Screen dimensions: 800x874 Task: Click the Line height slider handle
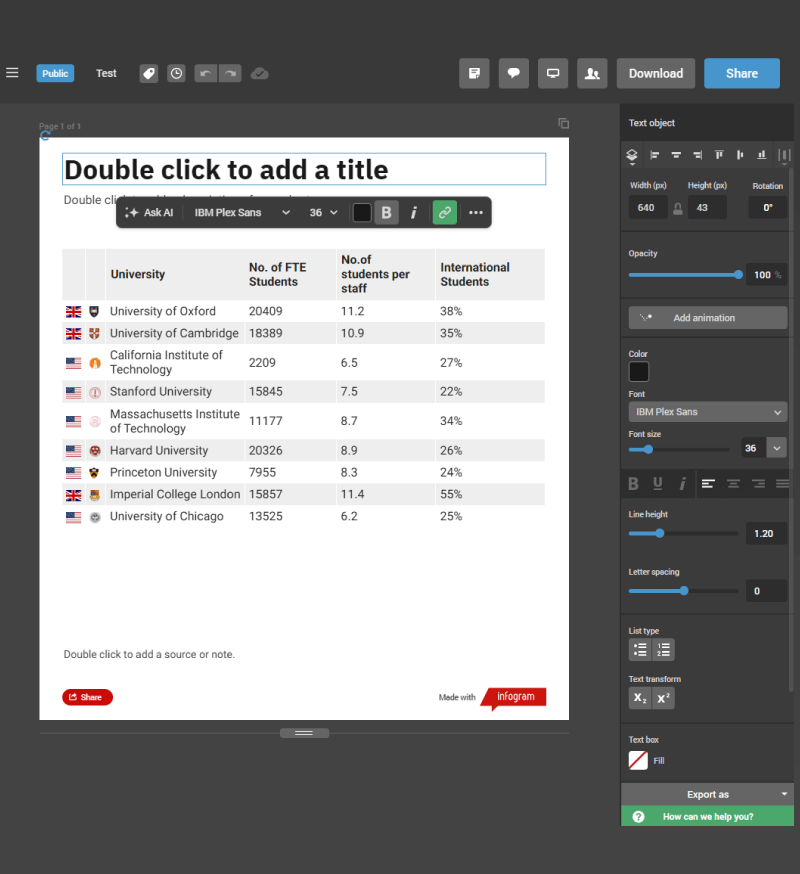tap(660, 533)
